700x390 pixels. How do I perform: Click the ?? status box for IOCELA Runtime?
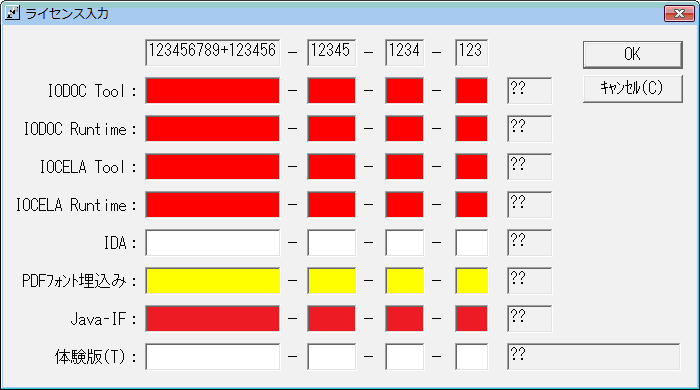click(x=529, y=204)
